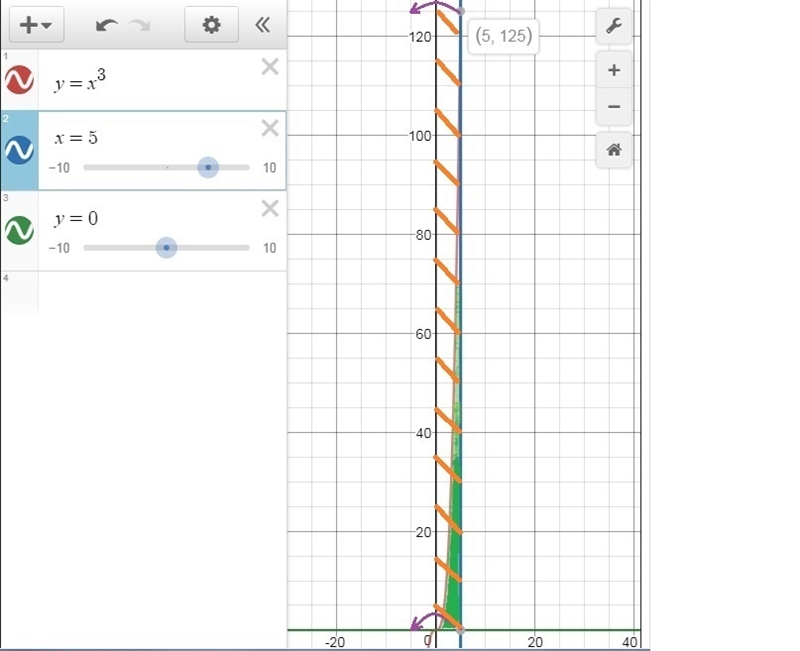Viewport: 800px width, 651px height.
Task: Undo the last action
Action: click(107, 24)
